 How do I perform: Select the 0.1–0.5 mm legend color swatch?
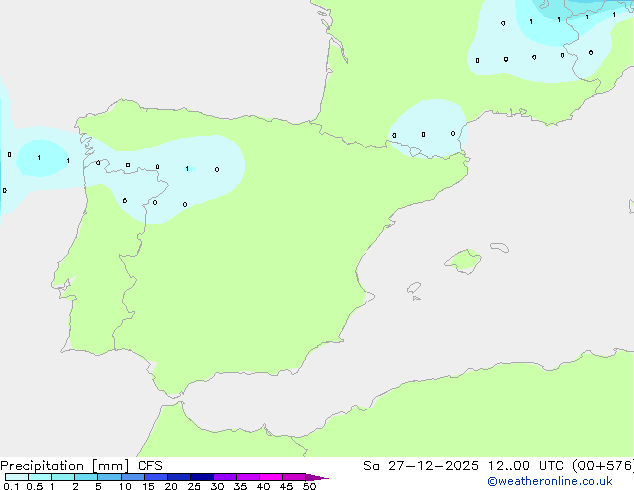[17, 477]
